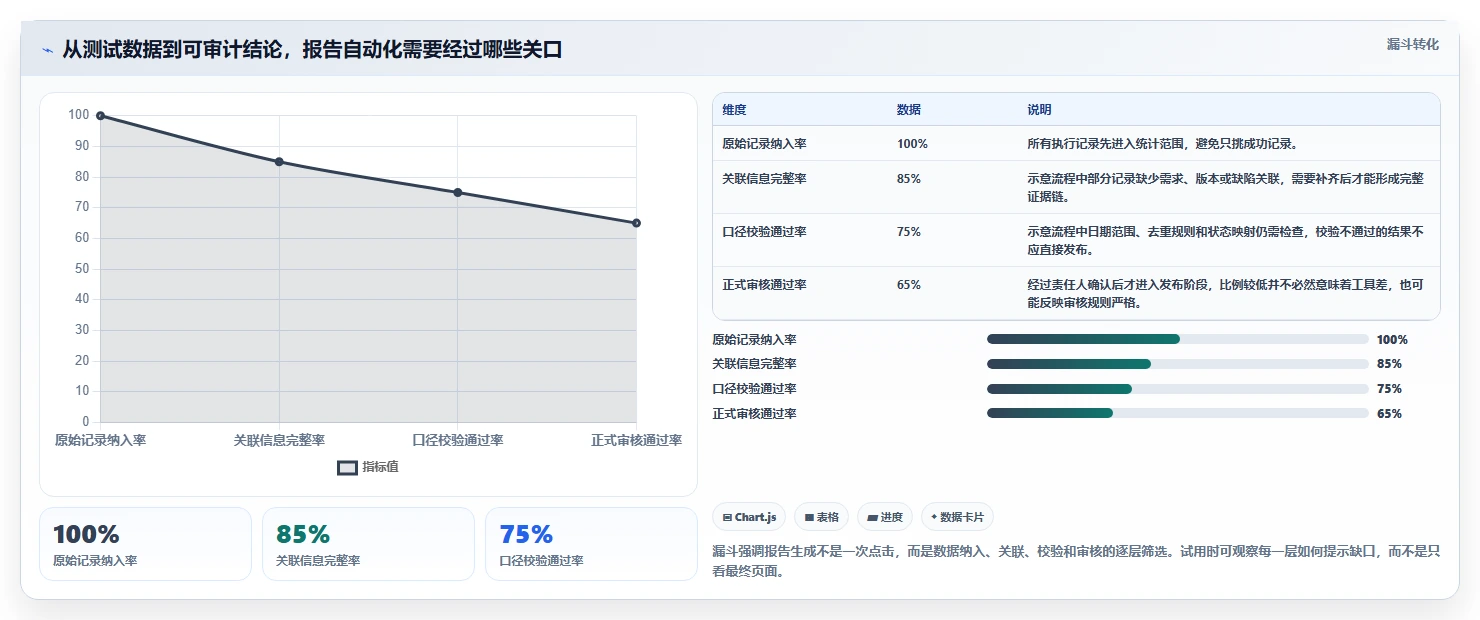Click the 口径校验通过率 cell in the table
Viewport: 1480px width, 620px height.
(764, 232)
